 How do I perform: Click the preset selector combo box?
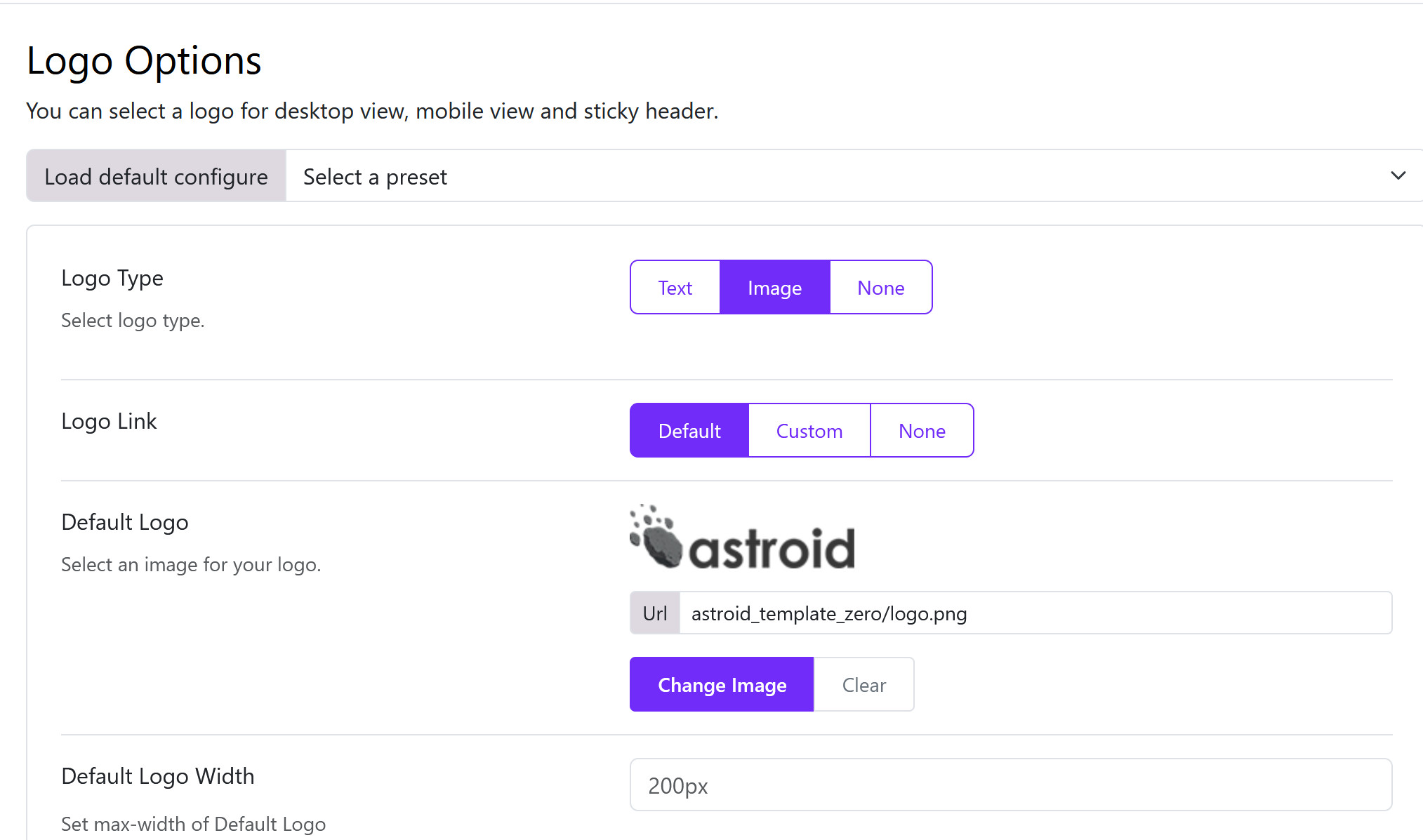[x=842, y=177]
